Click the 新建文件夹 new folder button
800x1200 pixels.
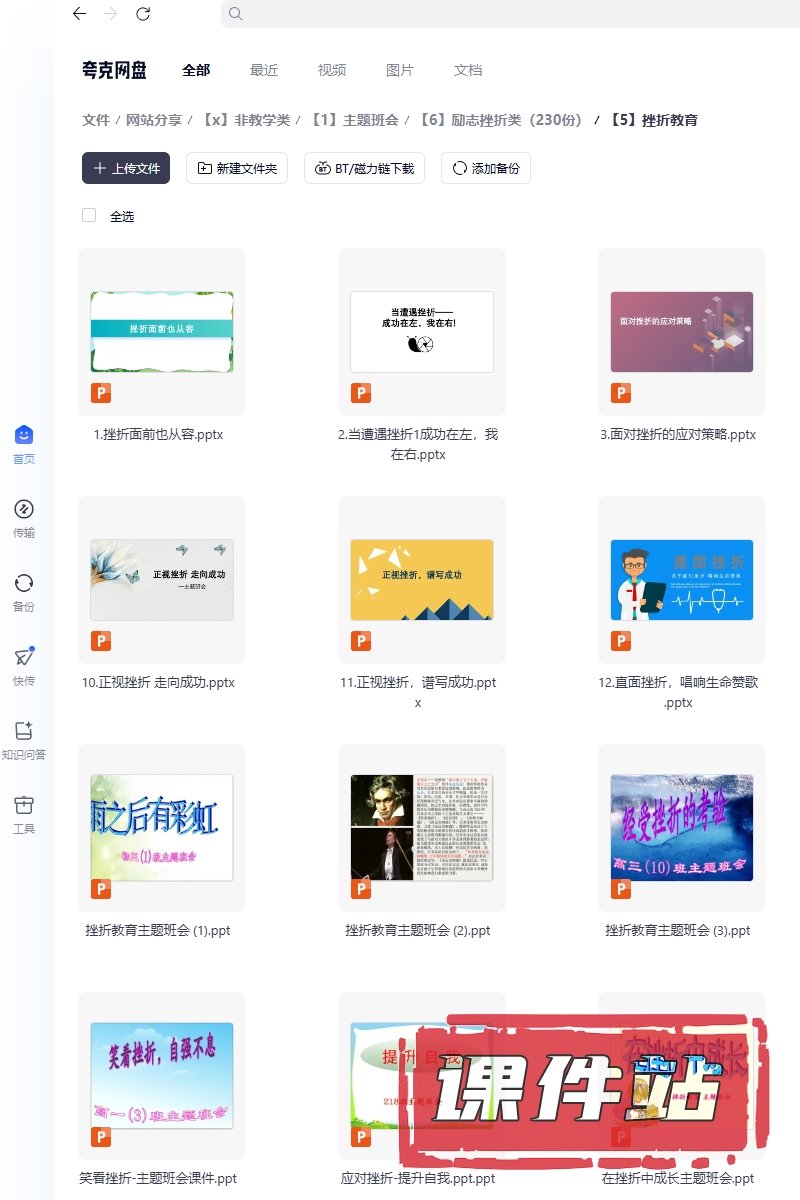(x=238, y=168)
